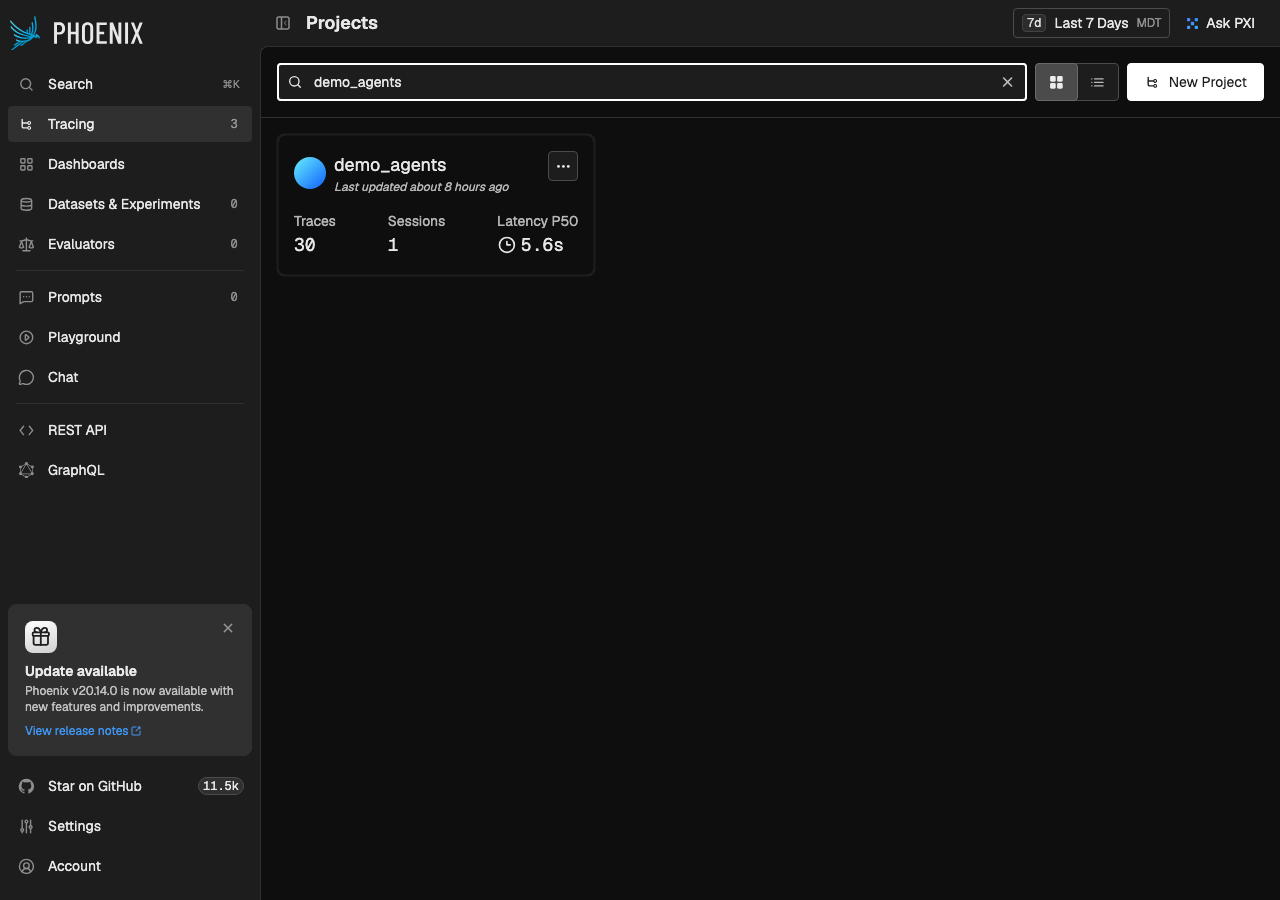
Task: Focus the project search field
Action: click(x=652, y=82)
